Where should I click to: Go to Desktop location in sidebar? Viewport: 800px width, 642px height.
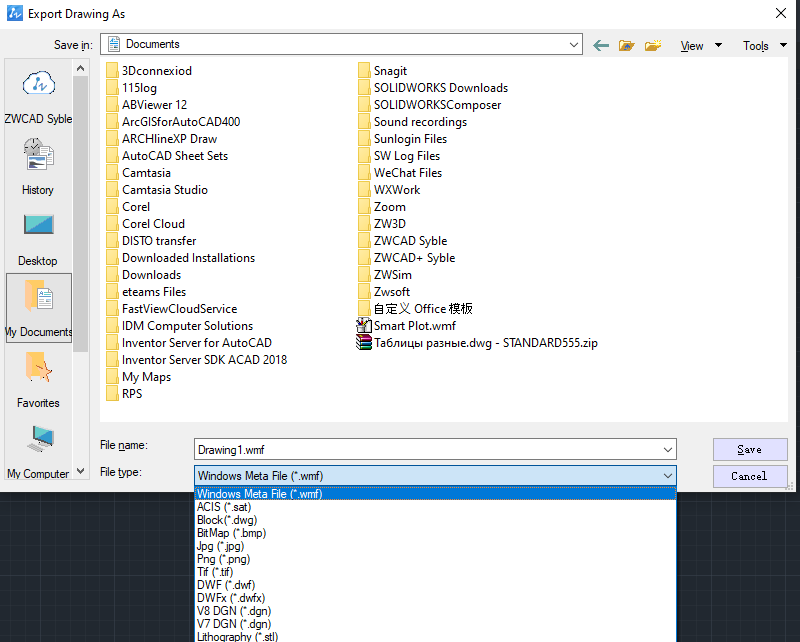39,239
